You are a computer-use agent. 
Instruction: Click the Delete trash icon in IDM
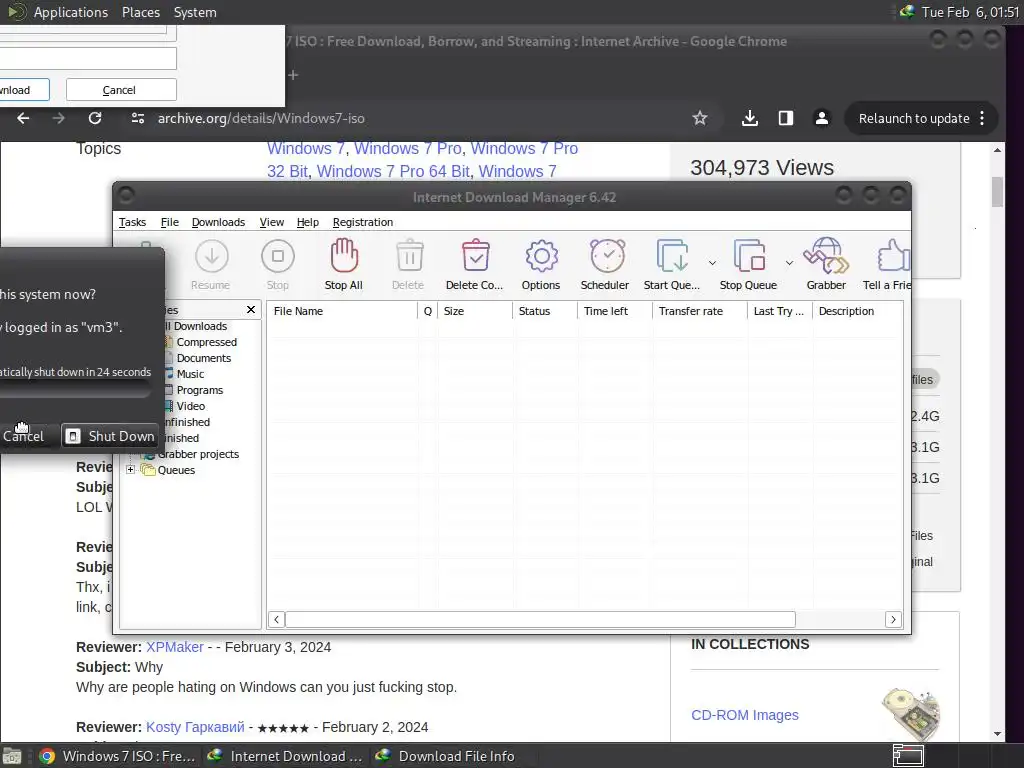pos(409,255)
